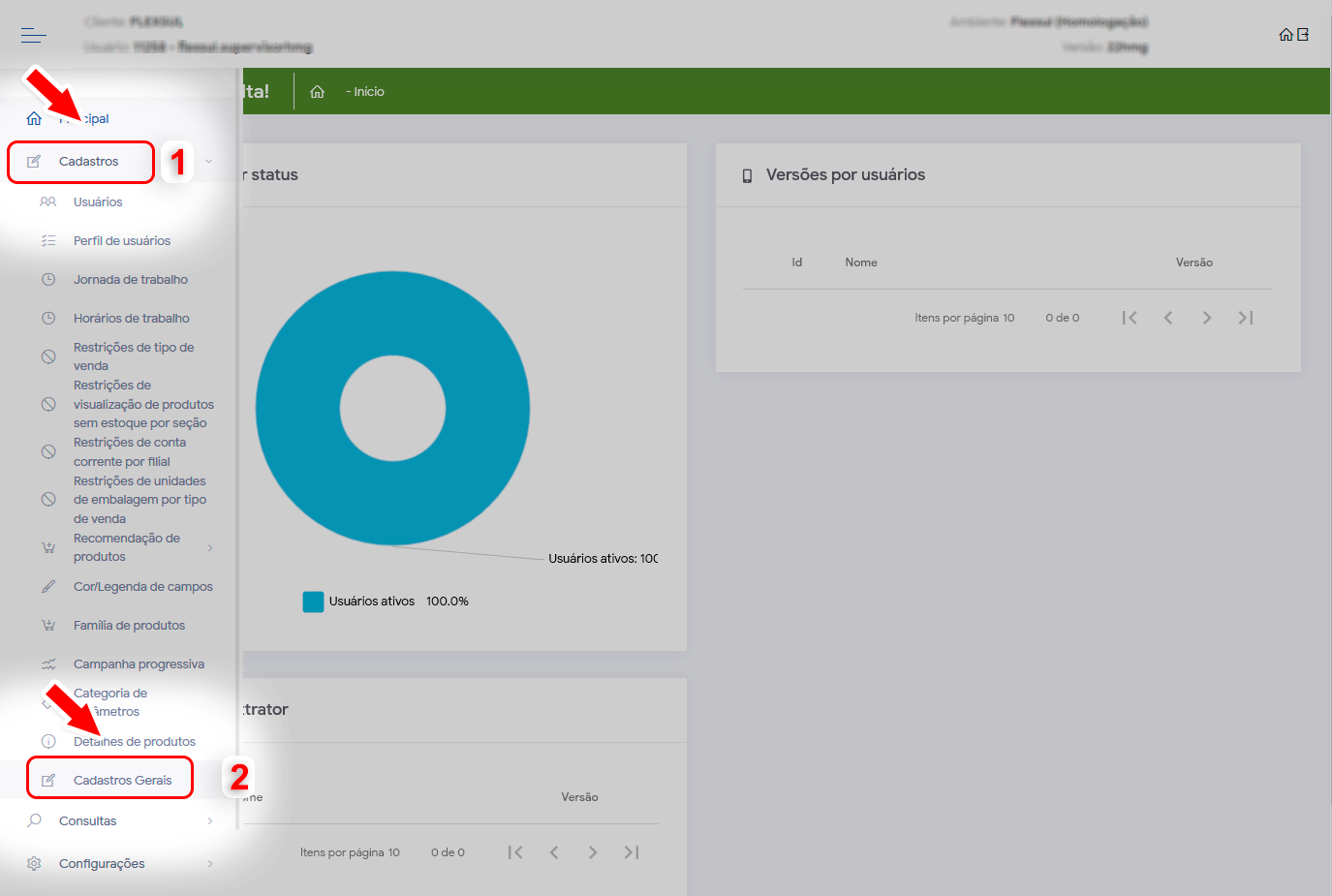Open Cadastros Gerais menu item
Image resolution: width=1332 pixels, height=896 pixels.
pyautogui.click(x=122, y=781)
